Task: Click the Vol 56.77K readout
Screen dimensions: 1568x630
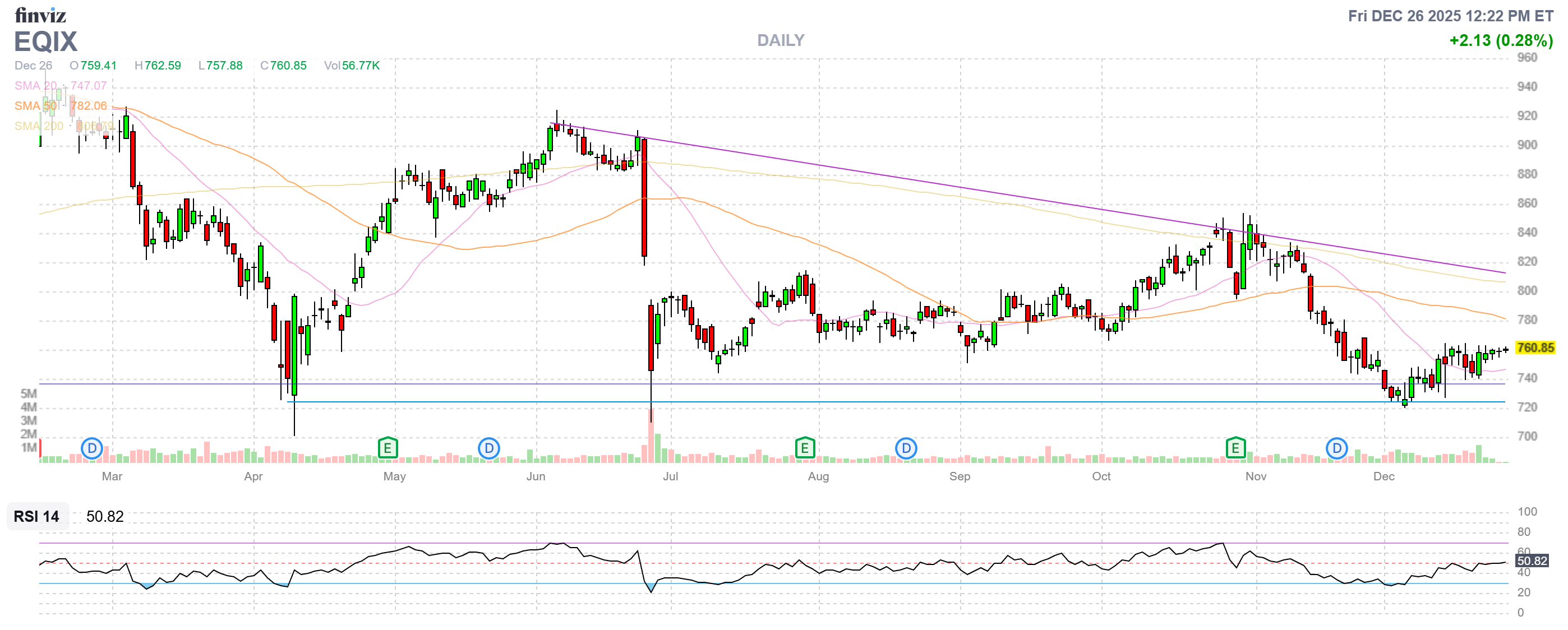Action: click(352, 66)
